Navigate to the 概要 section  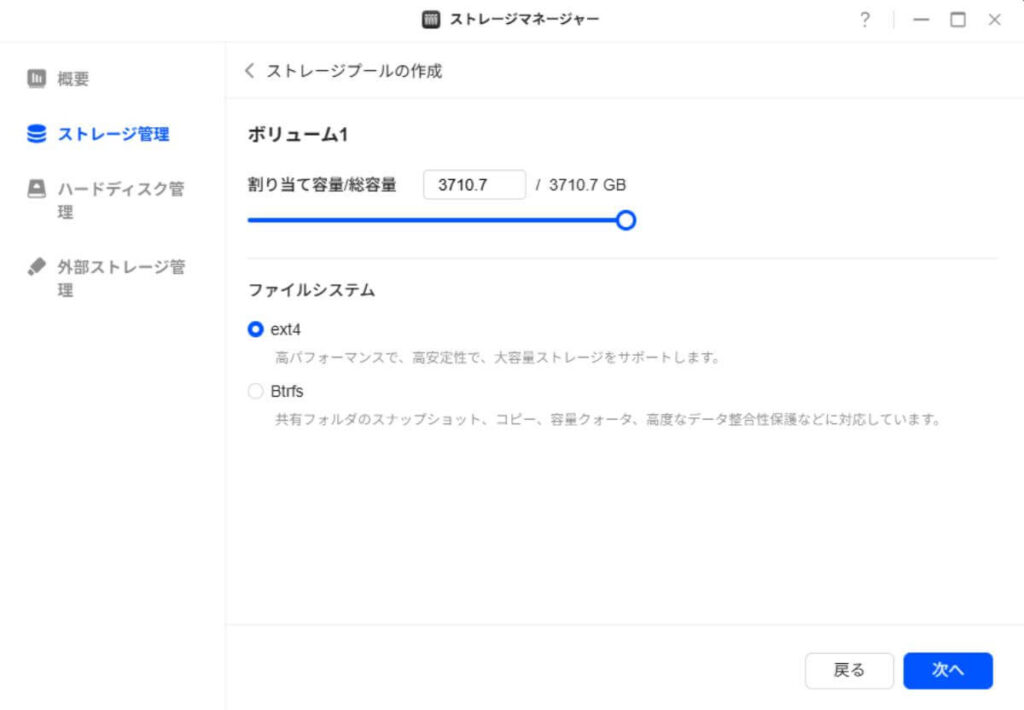(75, 78)
